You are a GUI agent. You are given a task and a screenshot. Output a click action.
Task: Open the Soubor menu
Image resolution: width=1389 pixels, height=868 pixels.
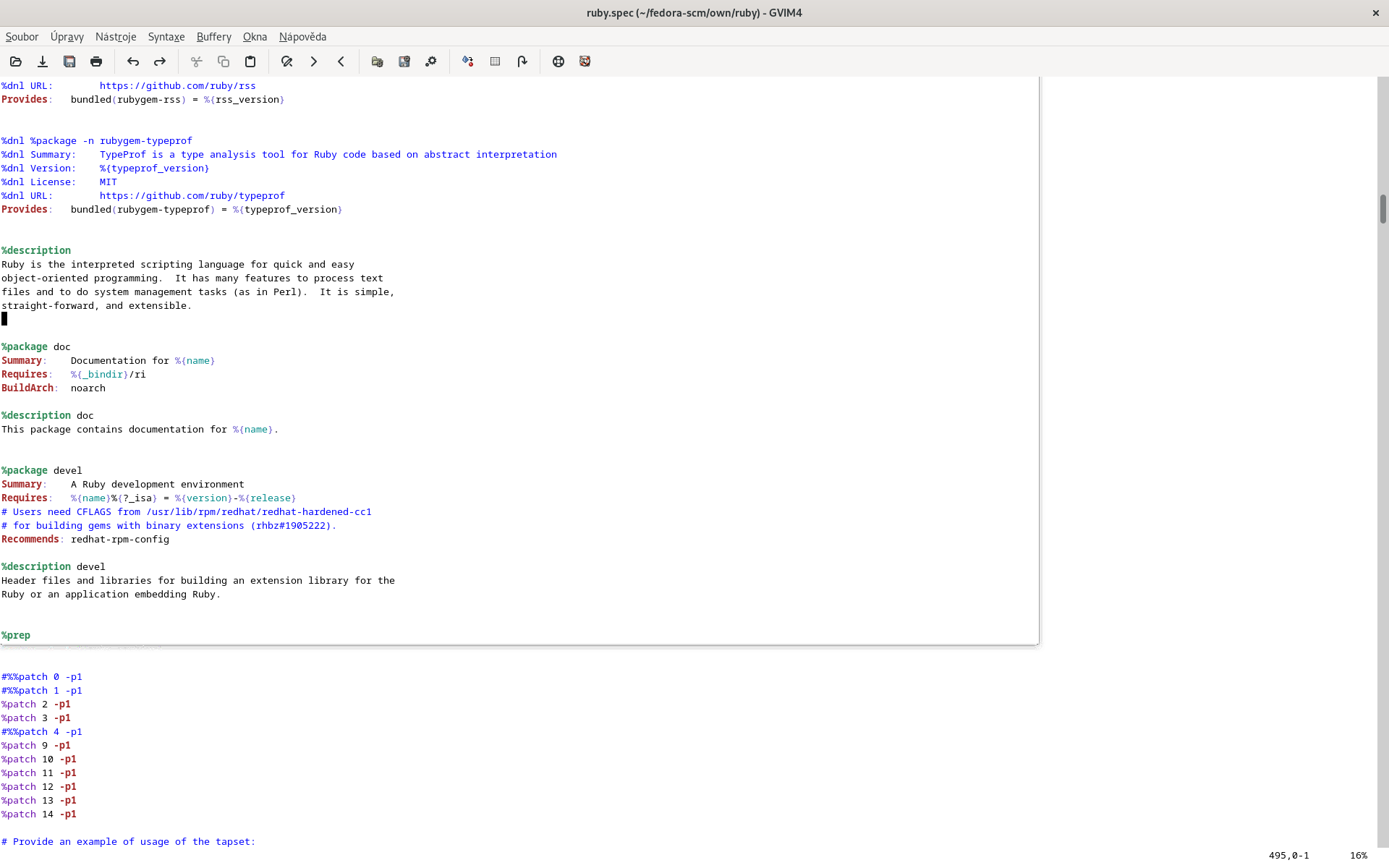[x=22, y=37]
